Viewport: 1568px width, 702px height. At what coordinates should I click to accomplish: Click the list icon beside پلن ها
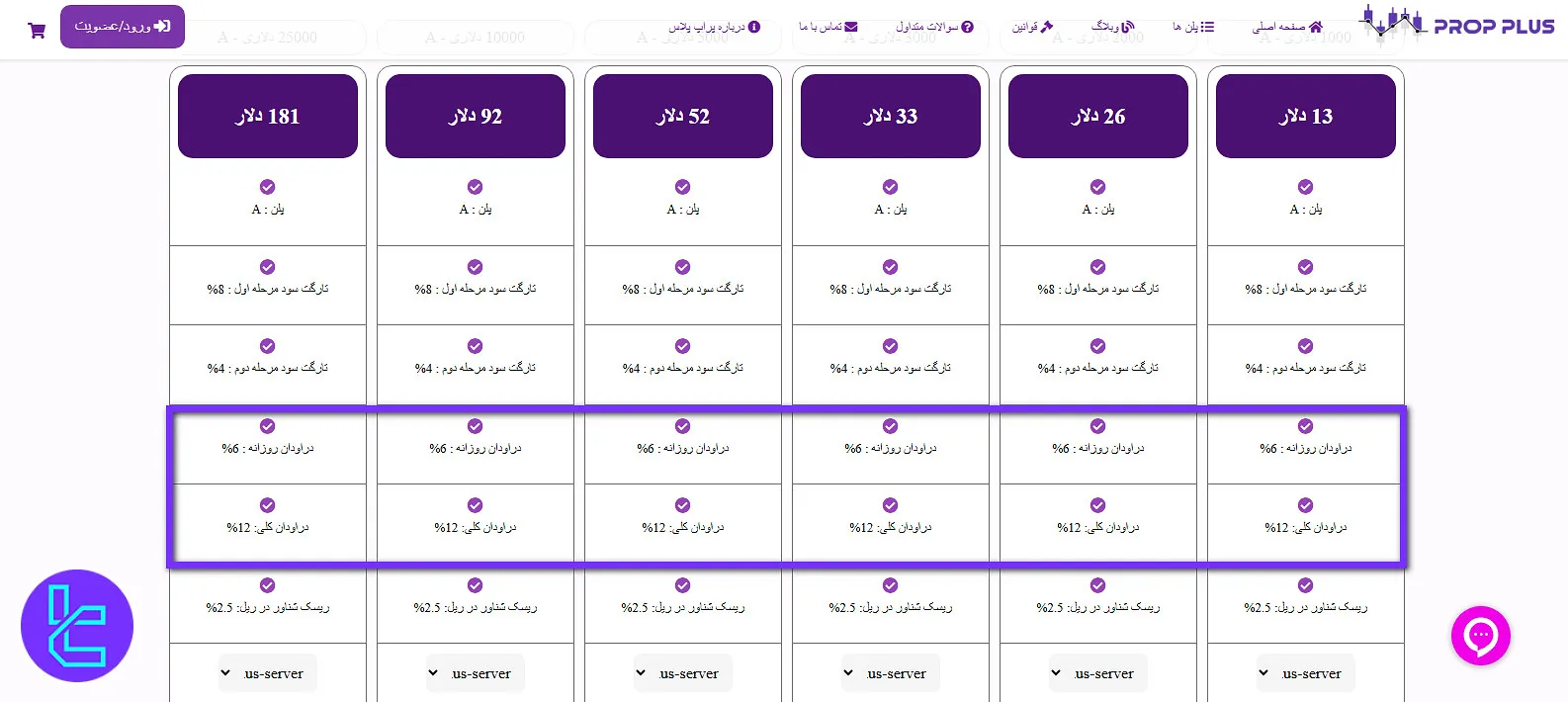(1208, 27)
